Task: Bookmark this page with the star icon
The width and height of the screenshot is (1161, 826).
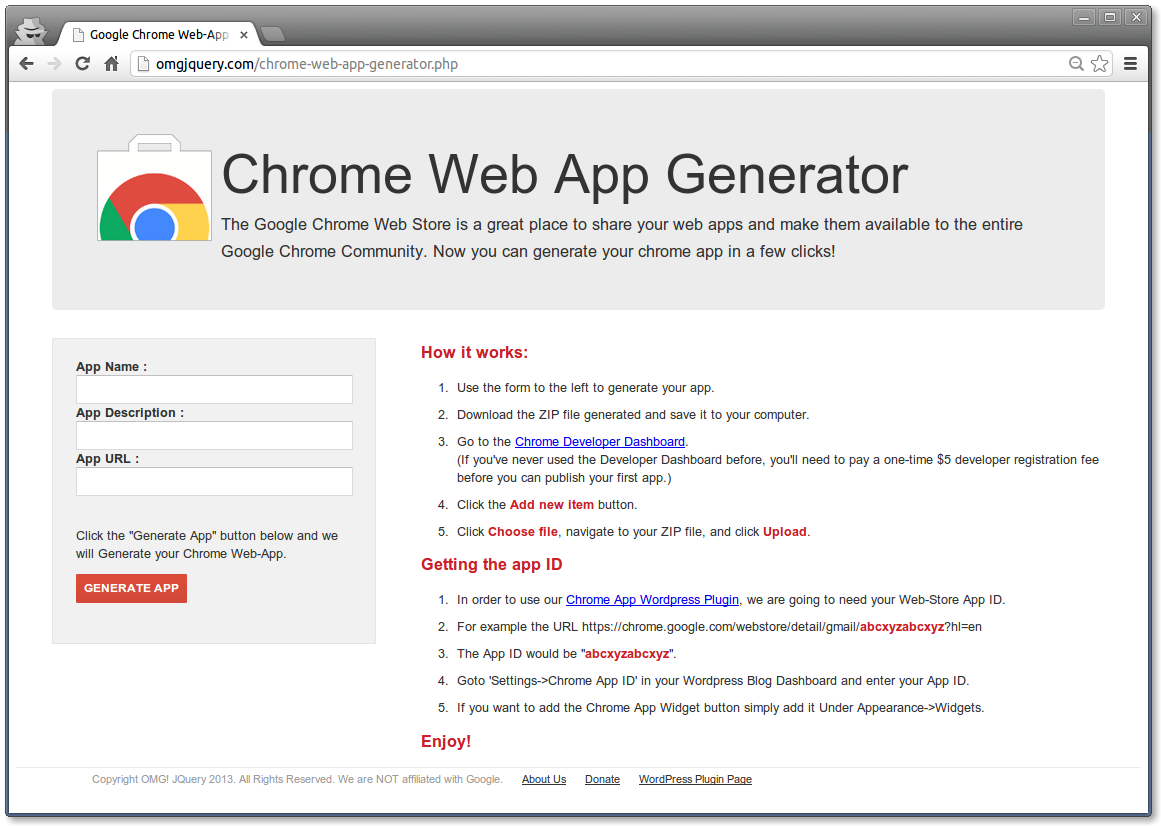Action: [x=1100, y=64]
